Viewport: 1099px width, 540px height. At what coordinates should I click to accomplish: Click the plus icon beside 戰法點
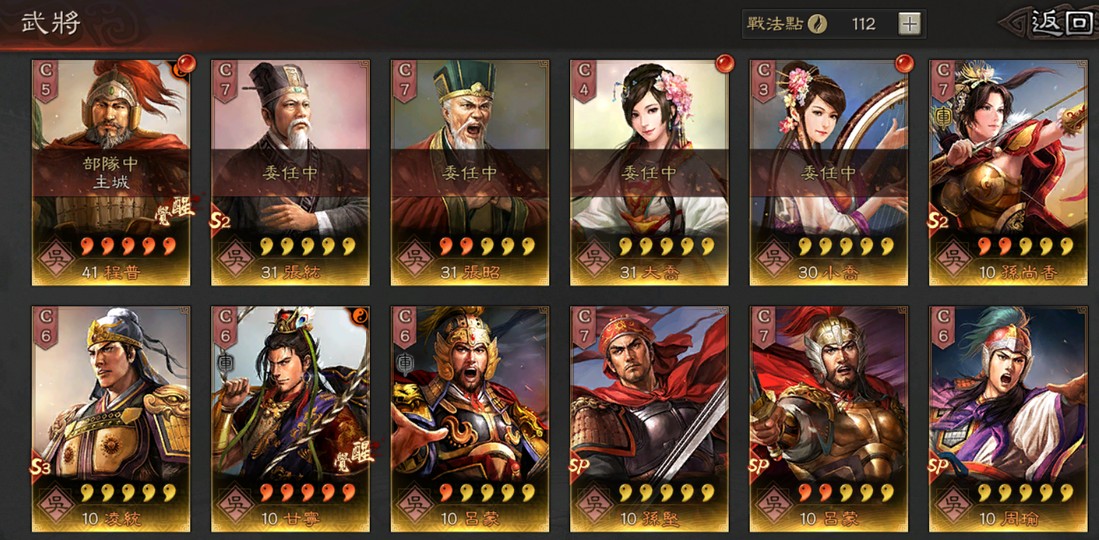coord(909,25)
